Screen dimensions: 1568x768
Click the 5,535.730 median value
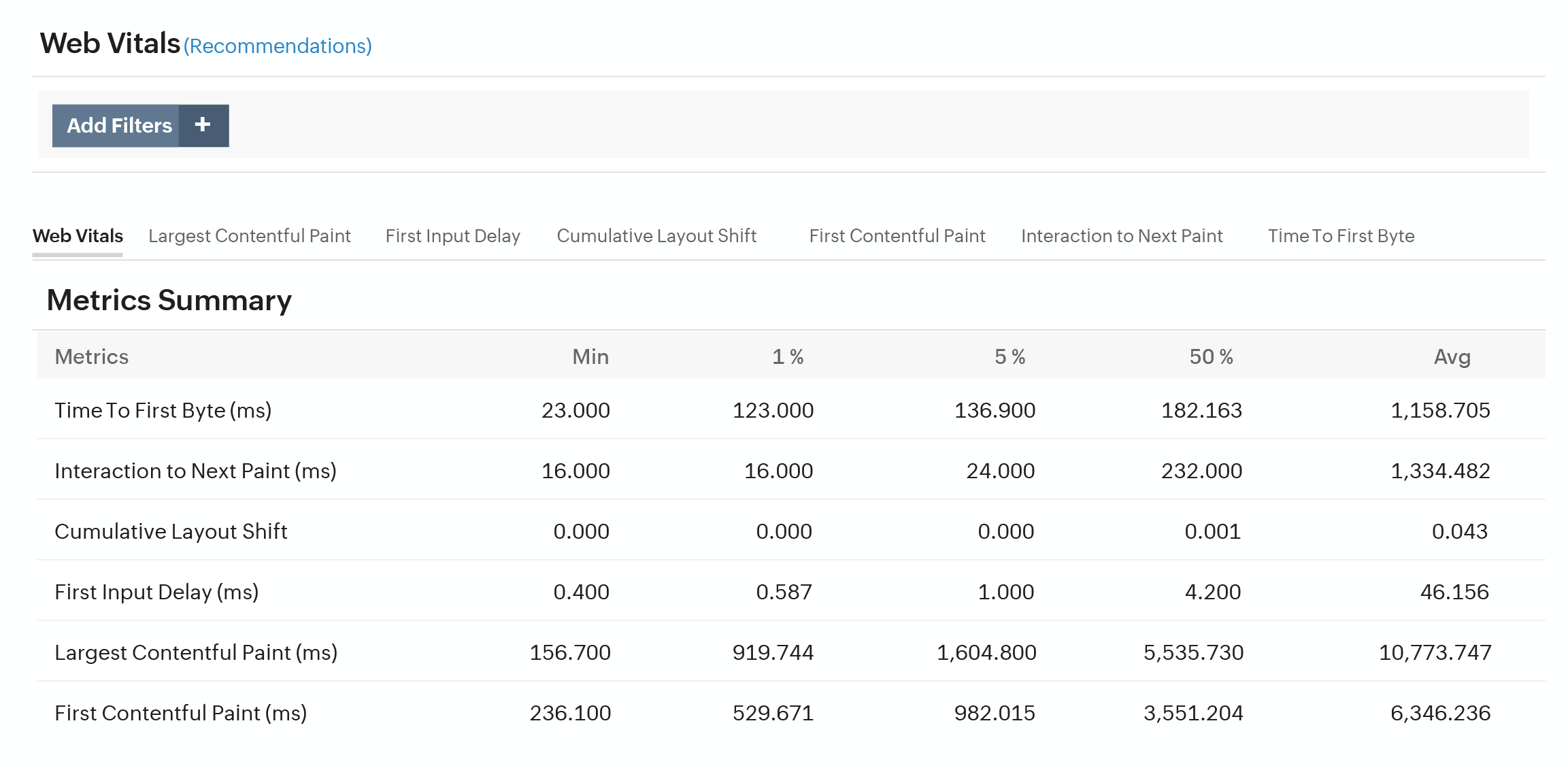(x=1193, y=652)
